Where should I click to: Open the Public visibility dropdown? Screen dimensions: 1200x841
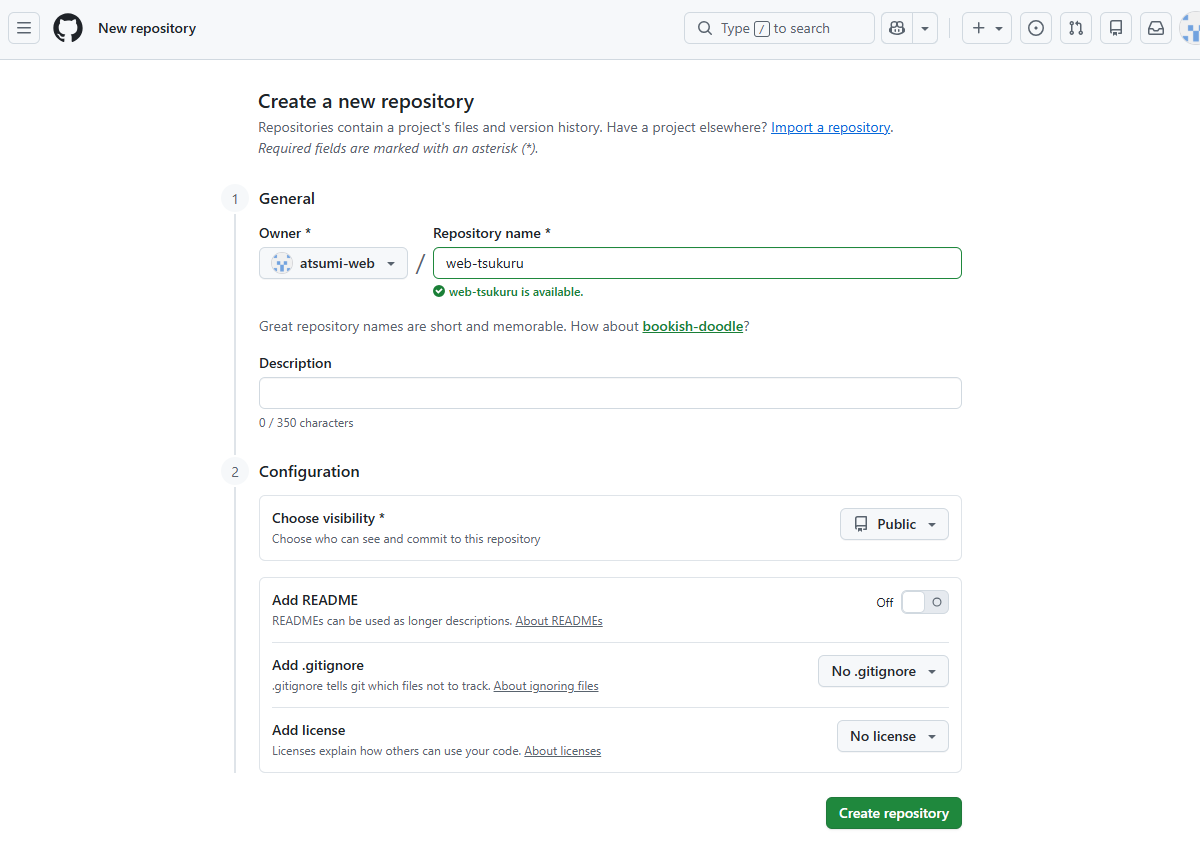point(894,524)
